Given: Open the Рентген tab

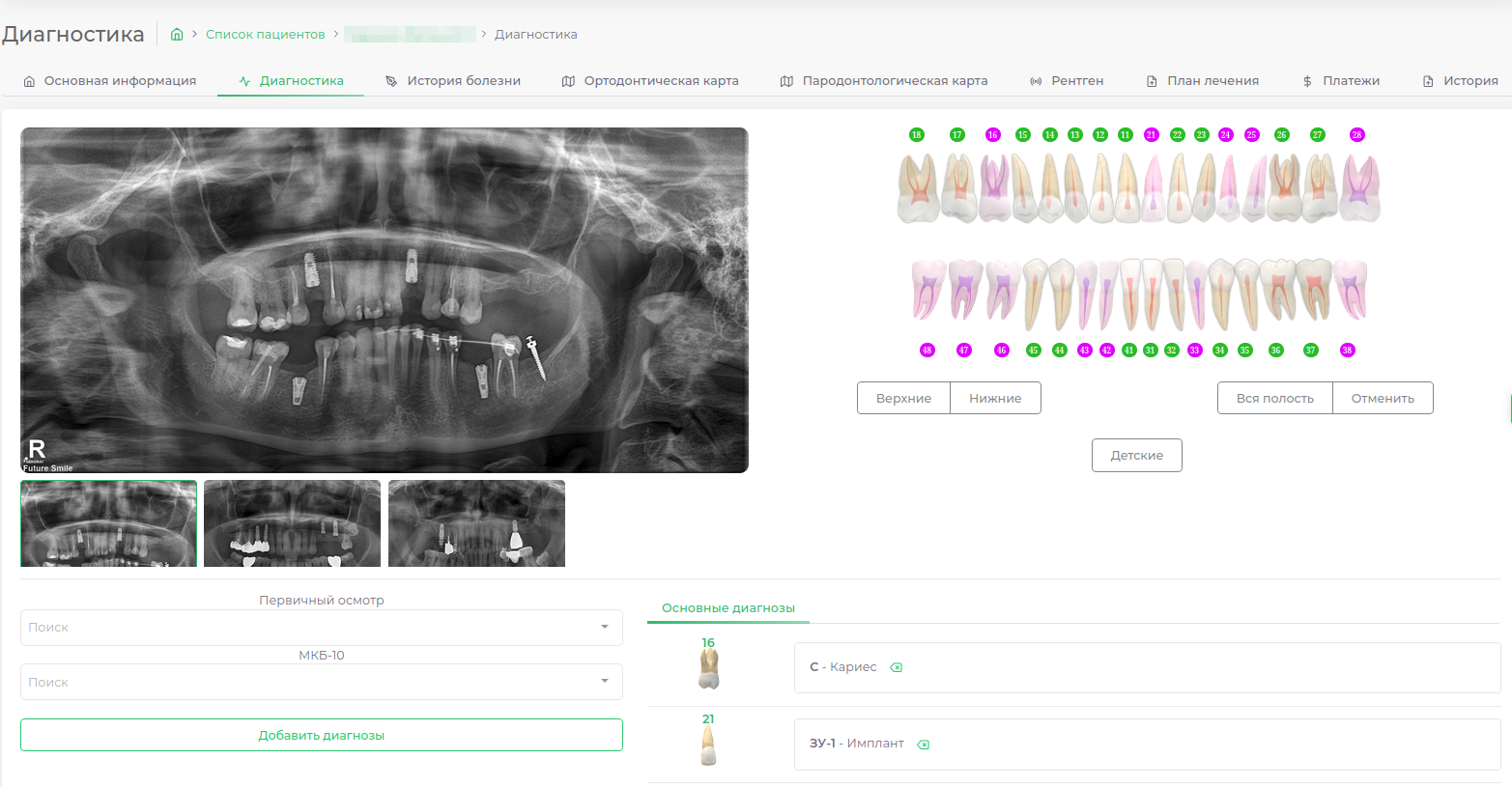Looking at the screenshot, I should tap(1067, 81).
